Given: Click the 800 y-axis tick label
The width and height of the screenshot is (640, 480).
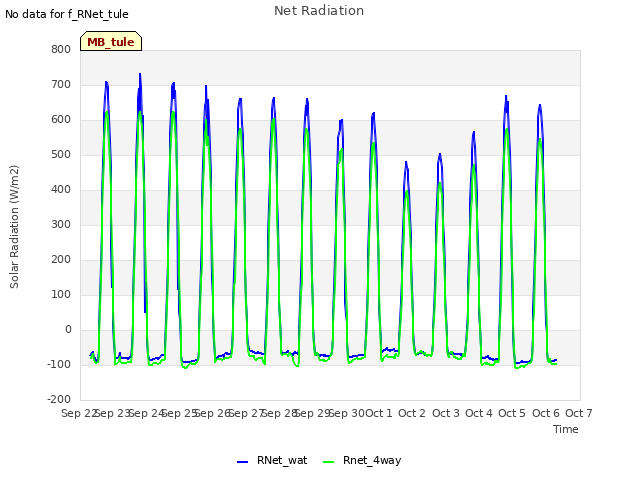Looking at the screenshot, I should (61, 49).
